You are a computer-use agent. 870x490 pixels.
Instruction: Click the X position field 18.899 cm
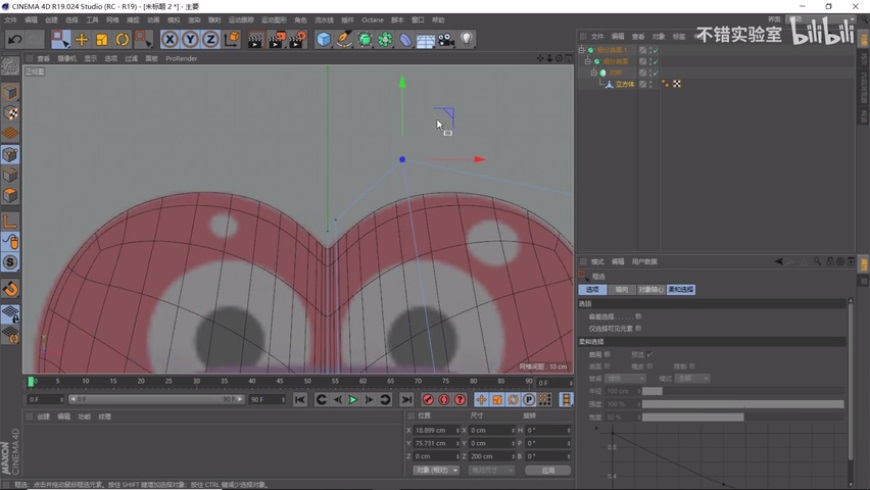click(x=437, y=431)
